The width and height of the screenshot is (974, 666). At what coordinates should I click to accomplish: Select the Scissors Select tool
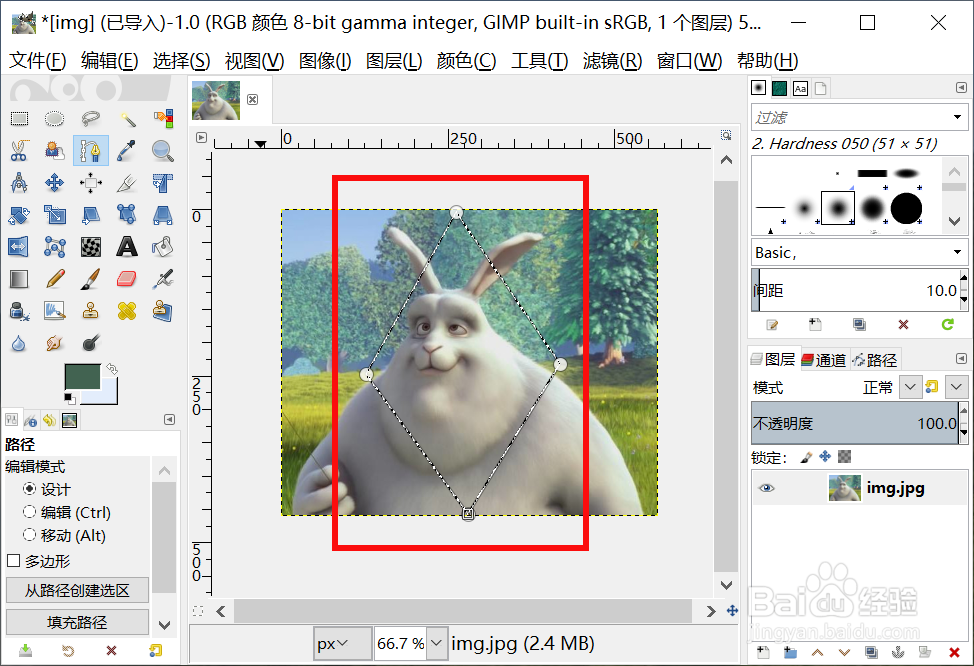coord(19,151)
